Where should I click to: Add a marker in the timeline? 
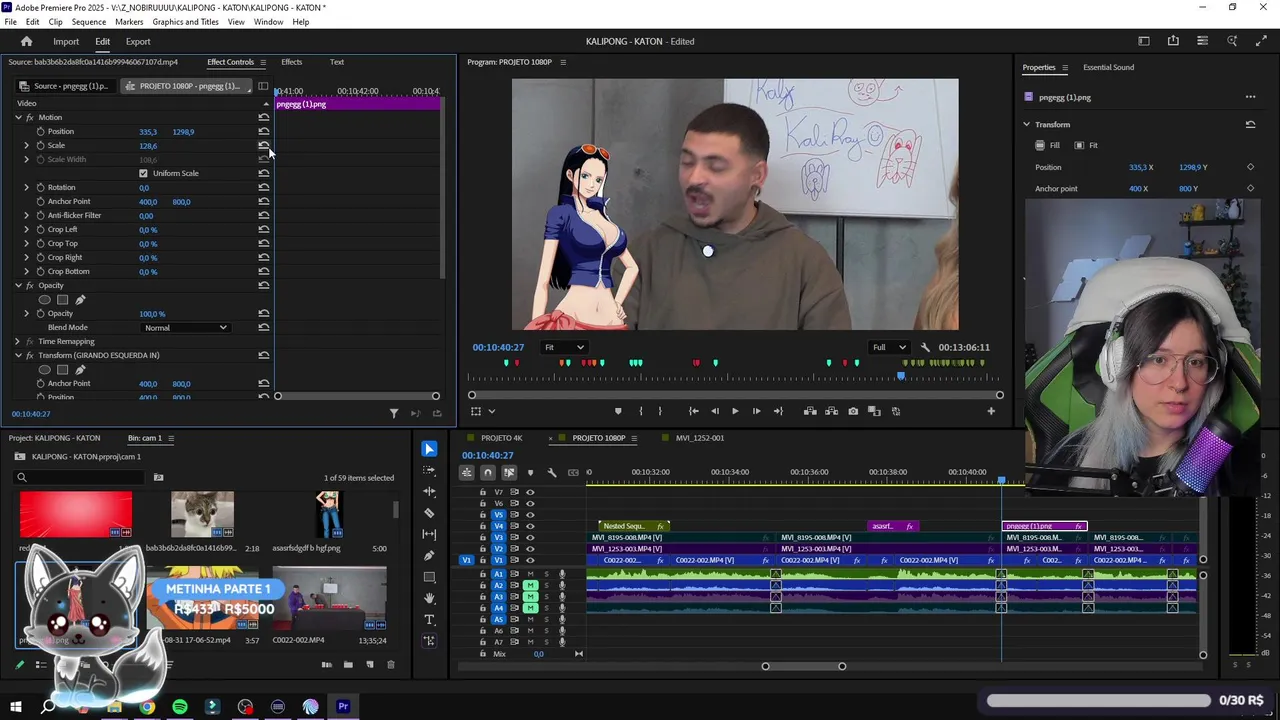(530, 472)
